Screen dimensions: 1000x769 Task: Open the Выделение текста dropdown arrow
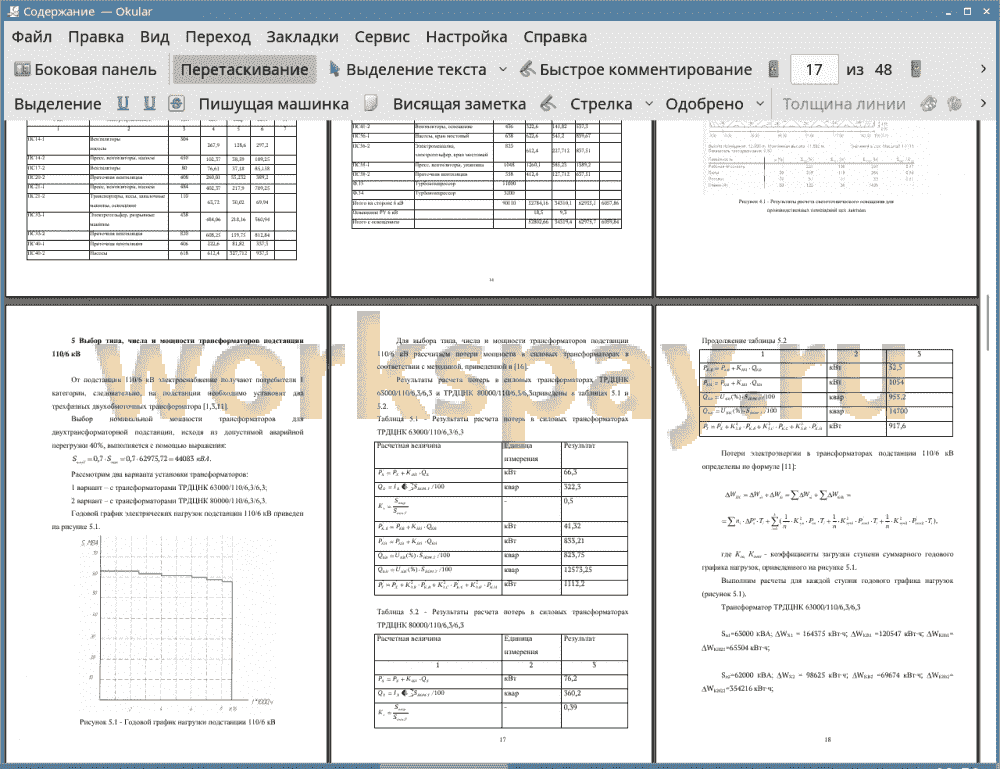tap(503, 70)
